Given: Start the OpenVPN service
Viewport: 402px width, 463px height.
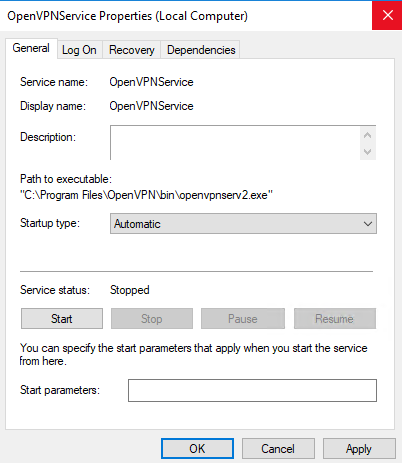Looking at the screenshot, I should [62, 319].
